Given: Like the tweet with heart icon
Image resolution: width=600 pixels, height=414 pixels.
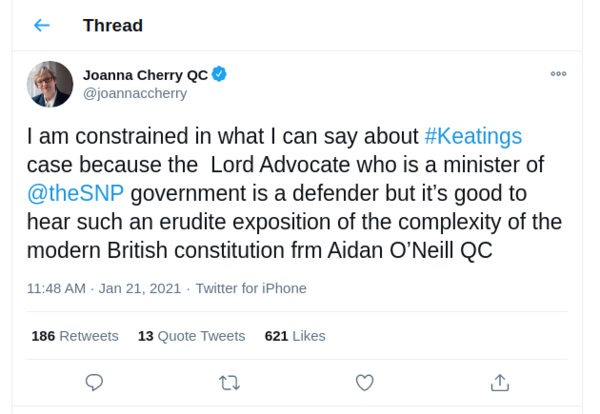Looking at the screenshot, I should 365,382.
